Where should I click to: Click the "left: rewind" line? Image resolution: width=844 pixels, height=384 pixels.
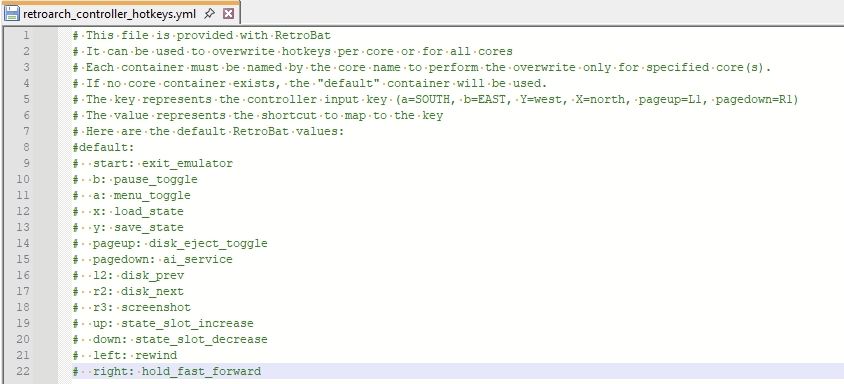pyautogui.click(x=125, y=355)
